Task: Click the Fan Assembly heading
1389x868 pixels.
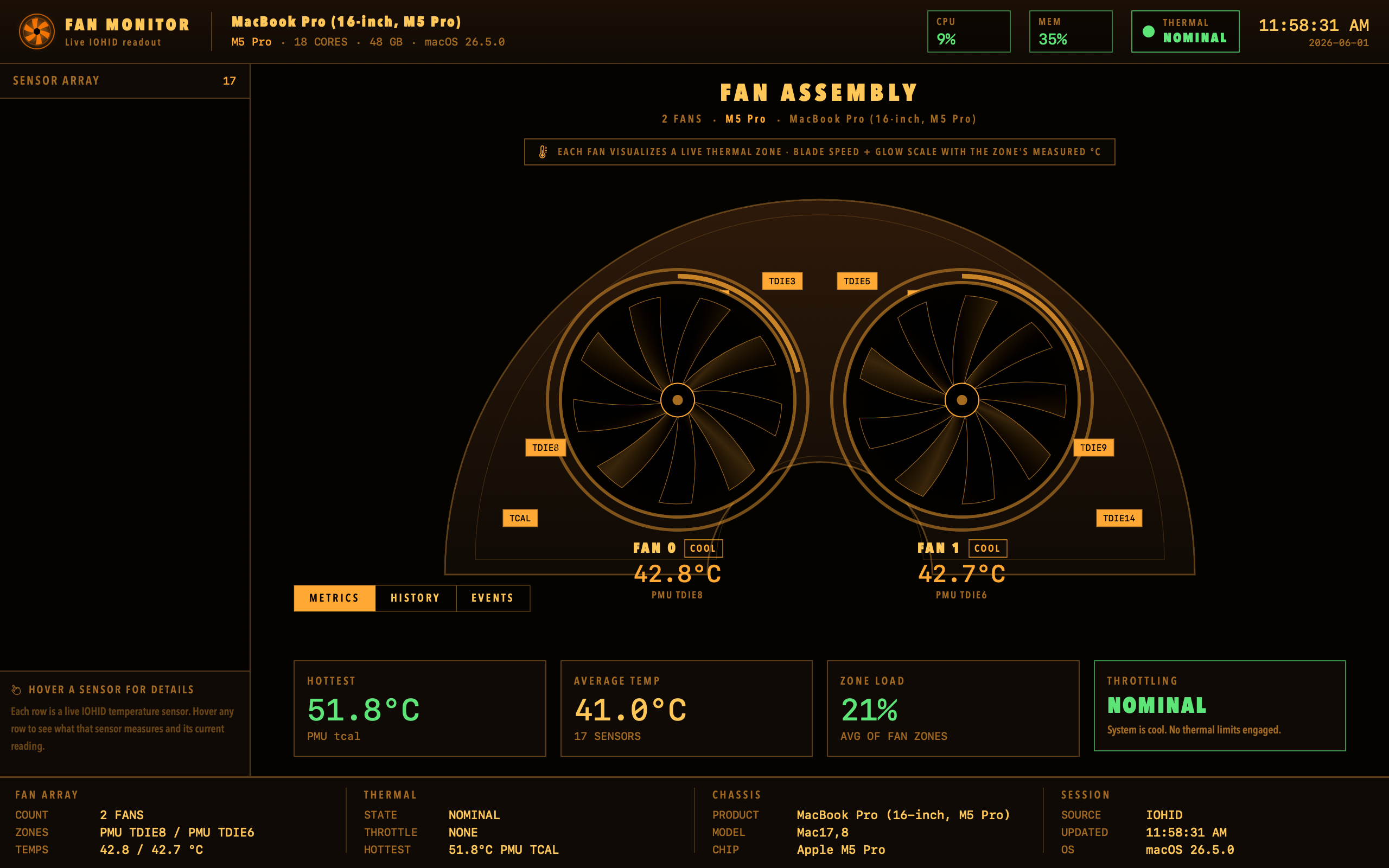Action: tap(819, 92)
